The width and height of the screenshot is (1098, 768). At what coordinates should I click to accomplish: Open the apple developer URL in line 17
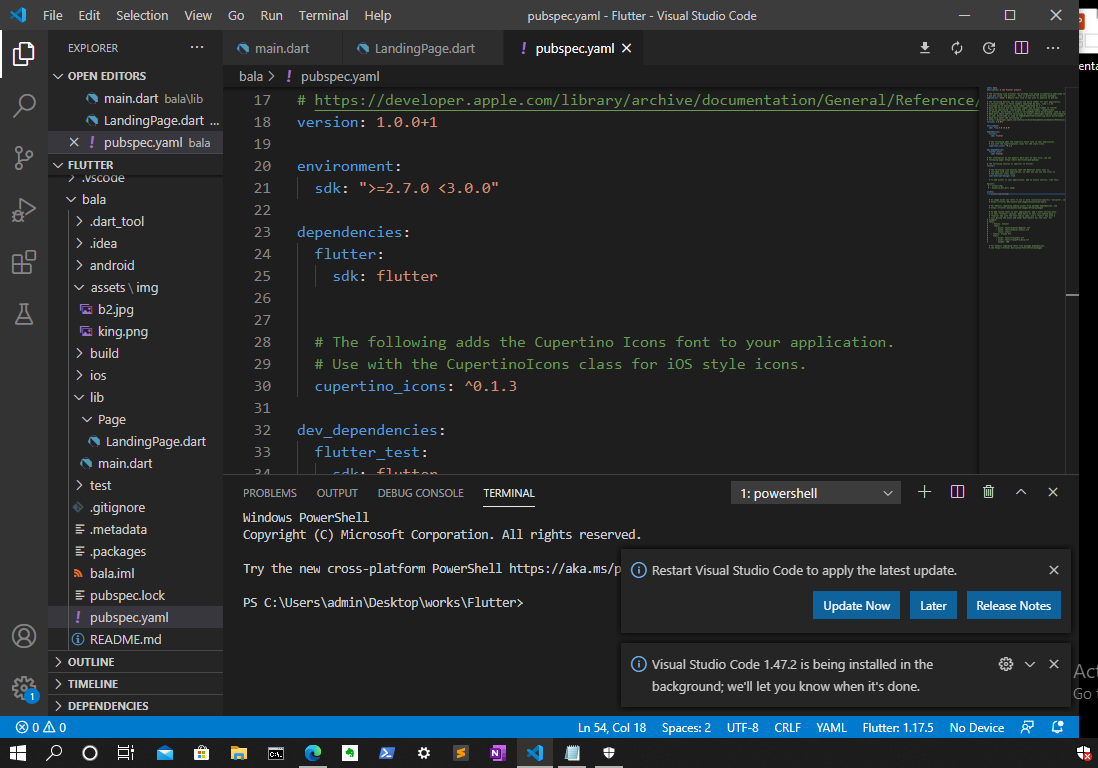pyautogui.click(x=646, y=100)
